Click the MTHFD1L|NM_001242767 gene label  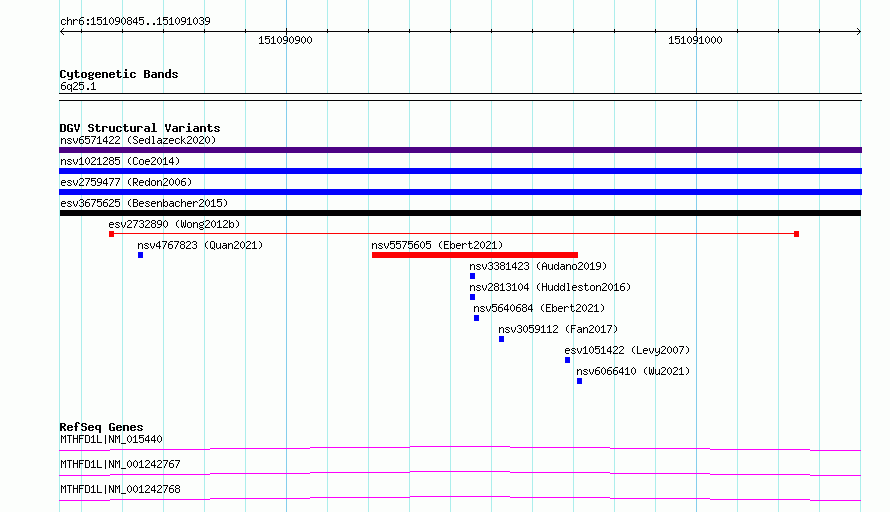click(120, 464)
